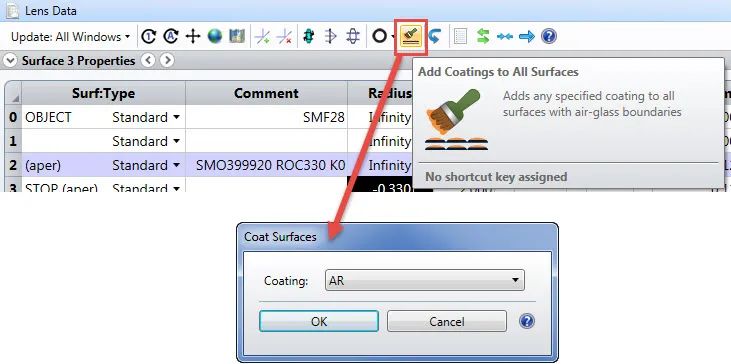731x364 pixels.
Task: Click the black cross tilt/decenter toolbar icon
Action: pos(193,36)
